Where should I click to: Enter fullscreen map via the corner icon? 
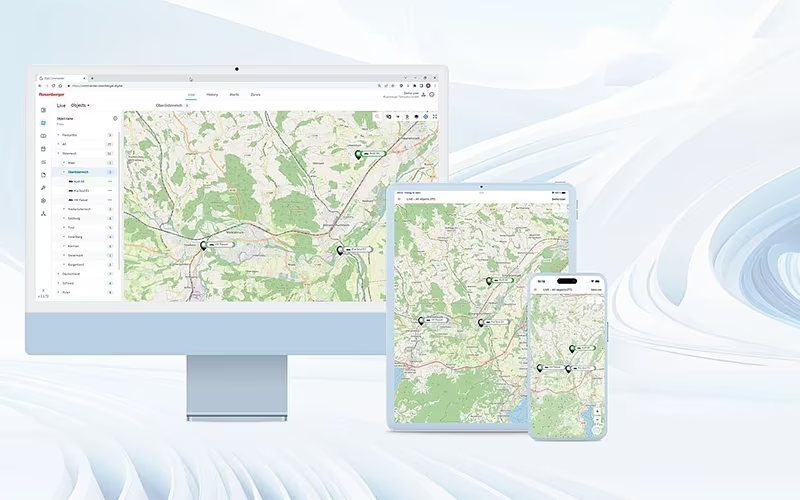point(435,117)
